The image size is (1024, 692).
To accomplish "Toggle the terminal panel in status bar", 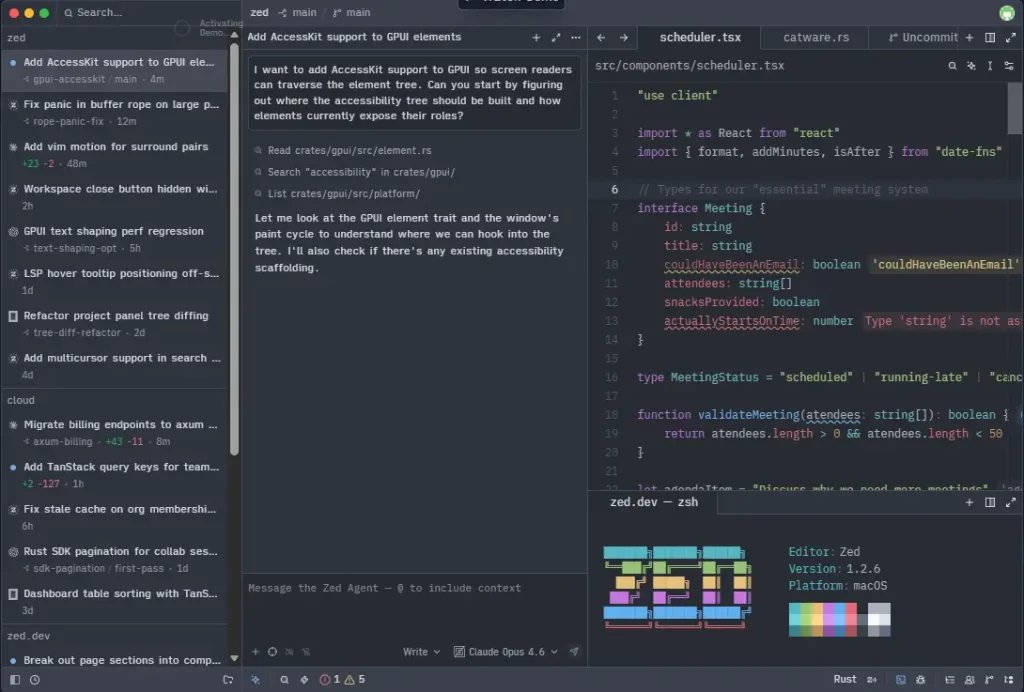I will tap(901, 680).
